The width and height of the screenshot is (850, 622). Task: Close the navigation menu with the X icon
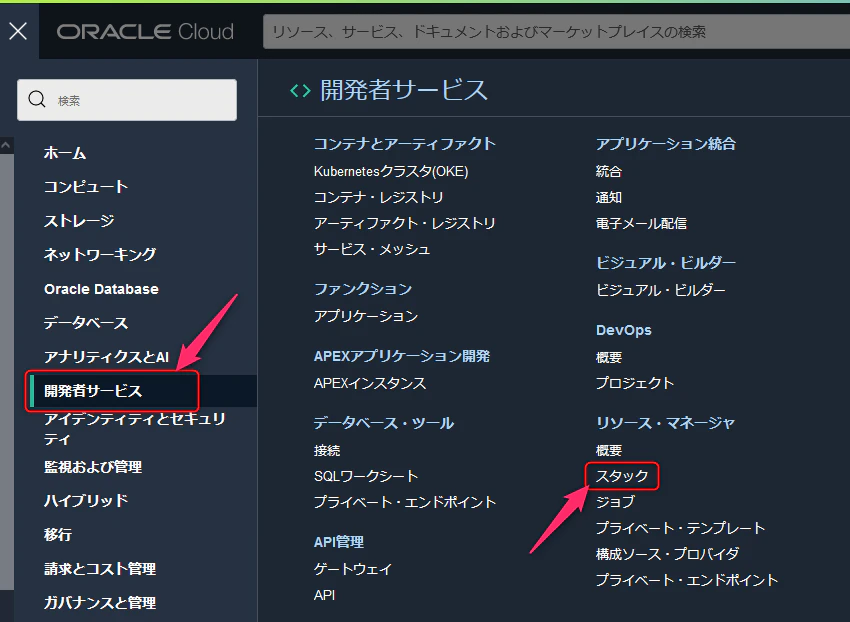pyautogui.click(x=18, y=31)
